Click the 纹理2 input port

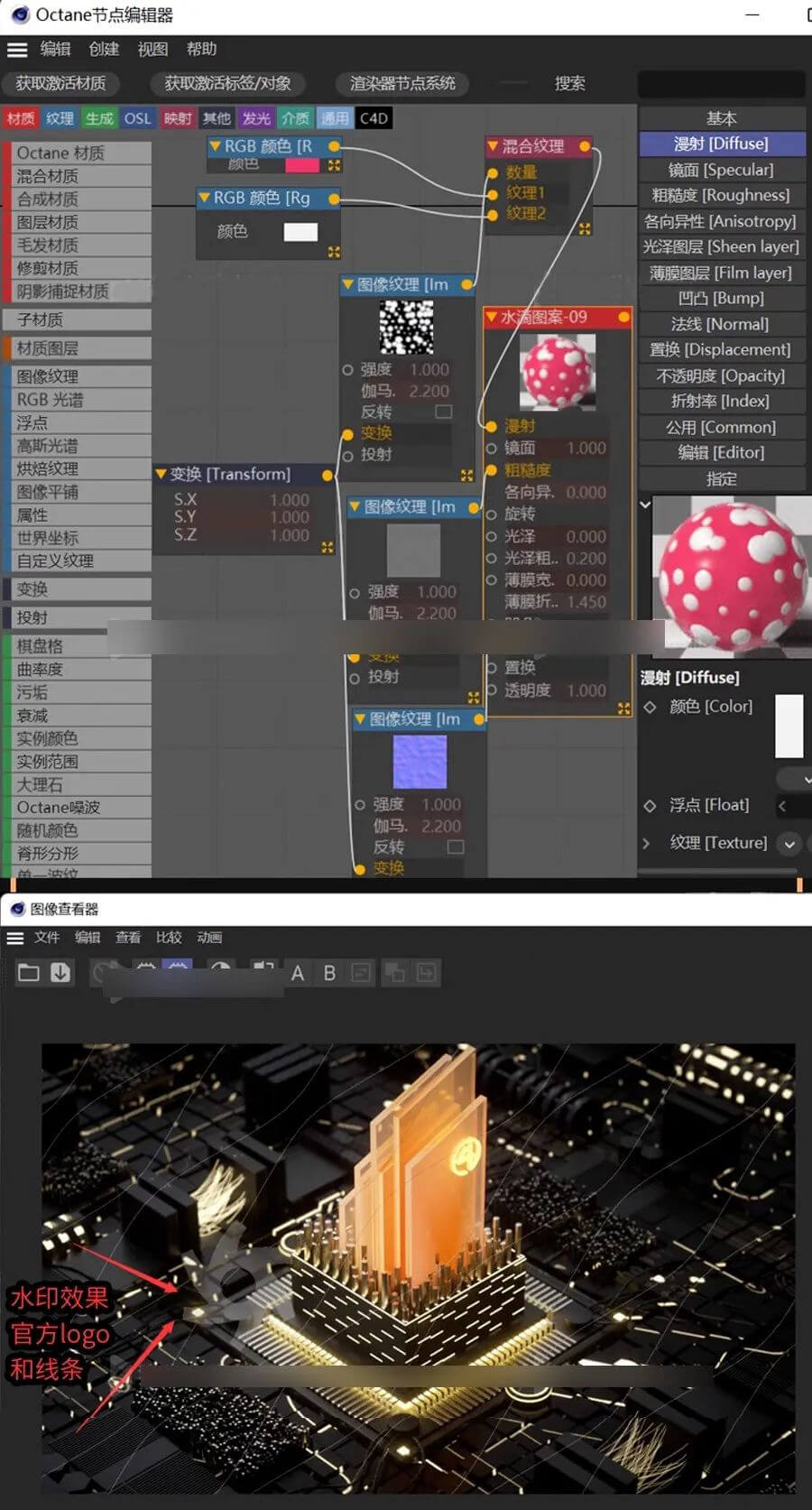click(492, 214)
